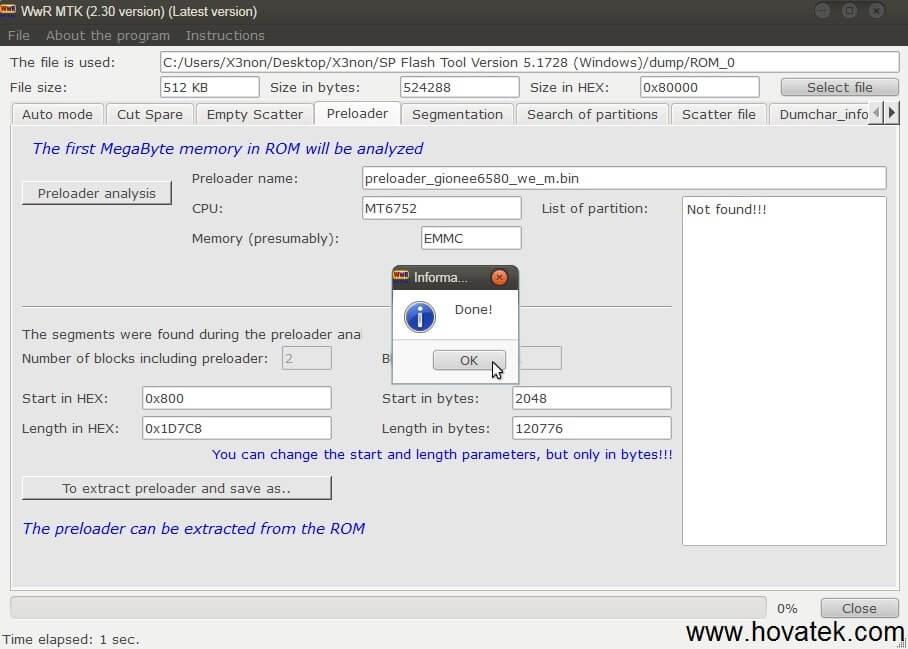Click the blue info icon in dialog
The width and height of the screenshot is (908, 649).
click(x=419, y=316)
